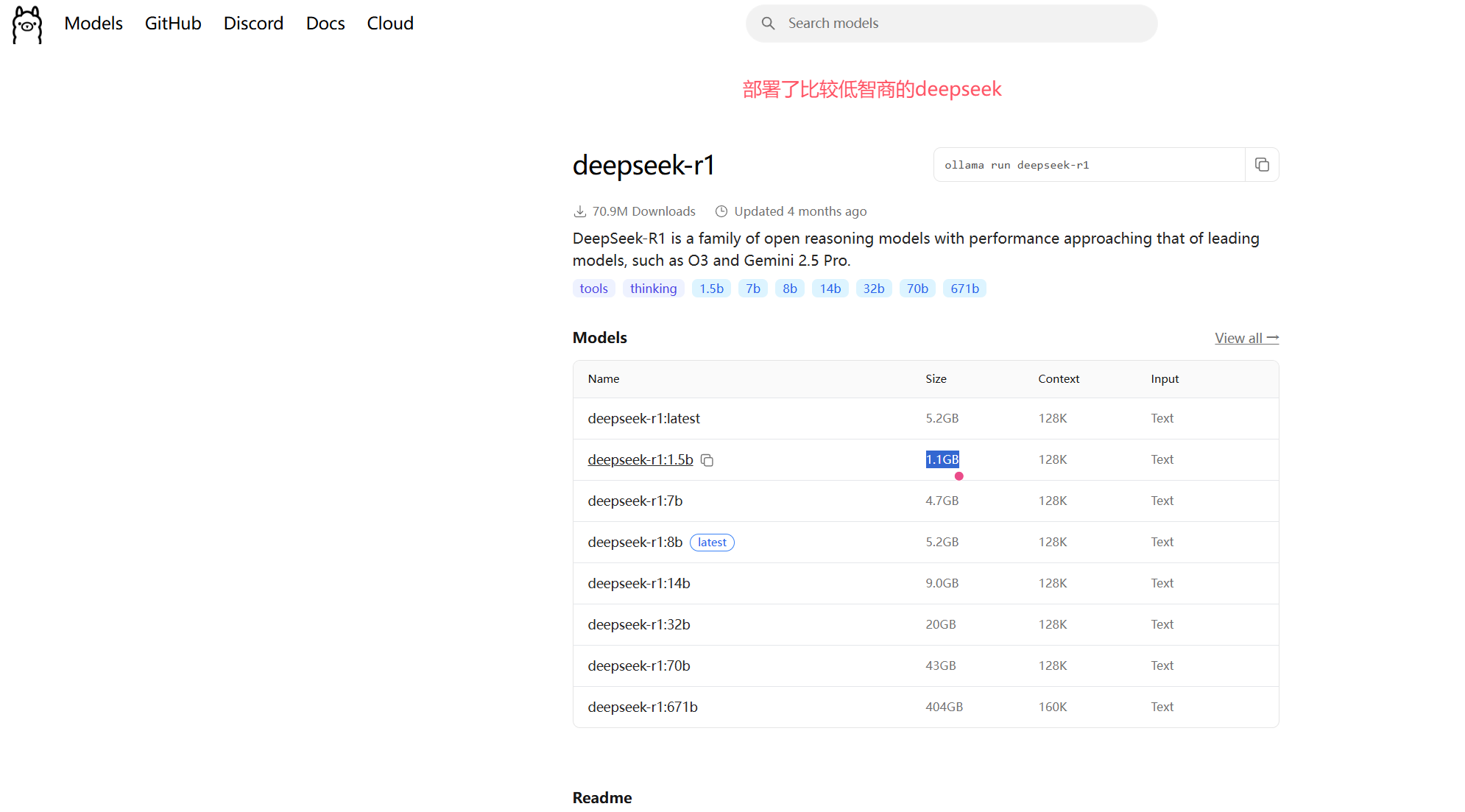This screenshot has height=812, width=1465.
Task: Open Docs from top navigation
Action: click(x=325, y=24)
